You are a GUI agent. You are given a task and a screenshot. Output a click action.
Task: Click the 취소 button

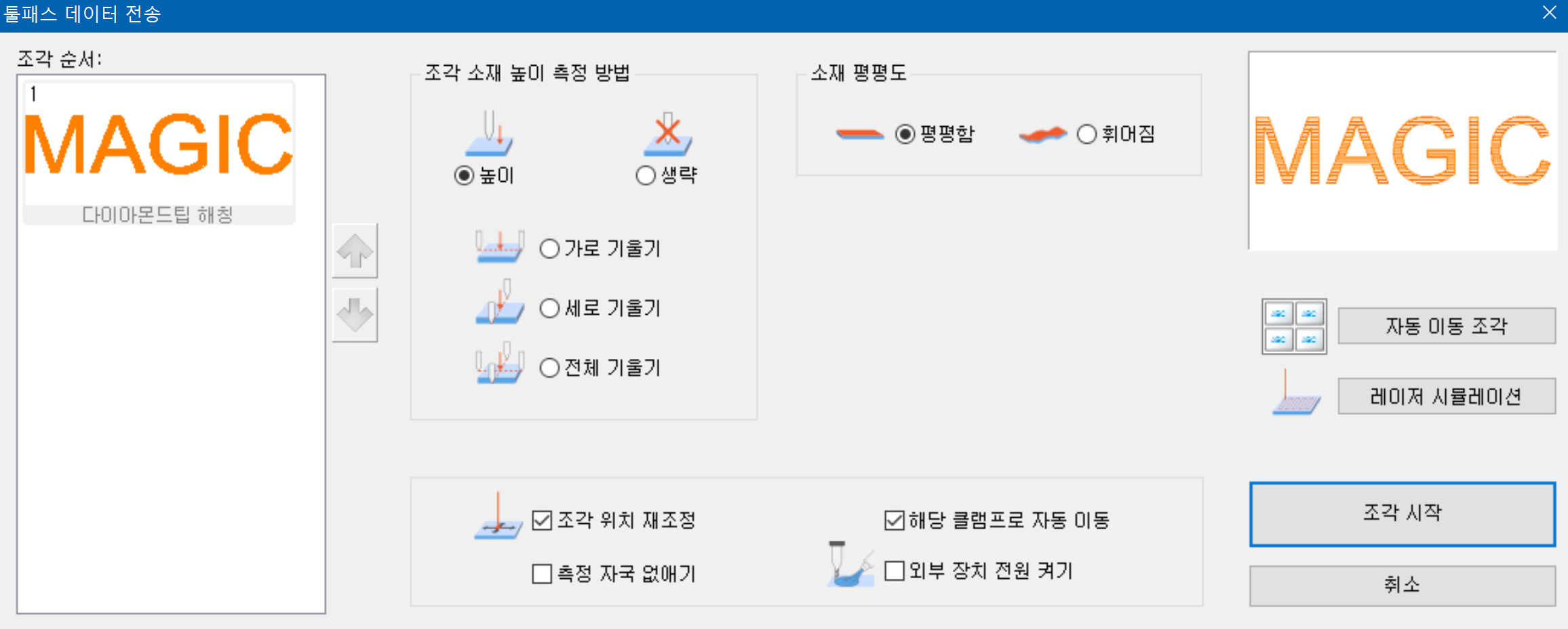click(1403, 586)
